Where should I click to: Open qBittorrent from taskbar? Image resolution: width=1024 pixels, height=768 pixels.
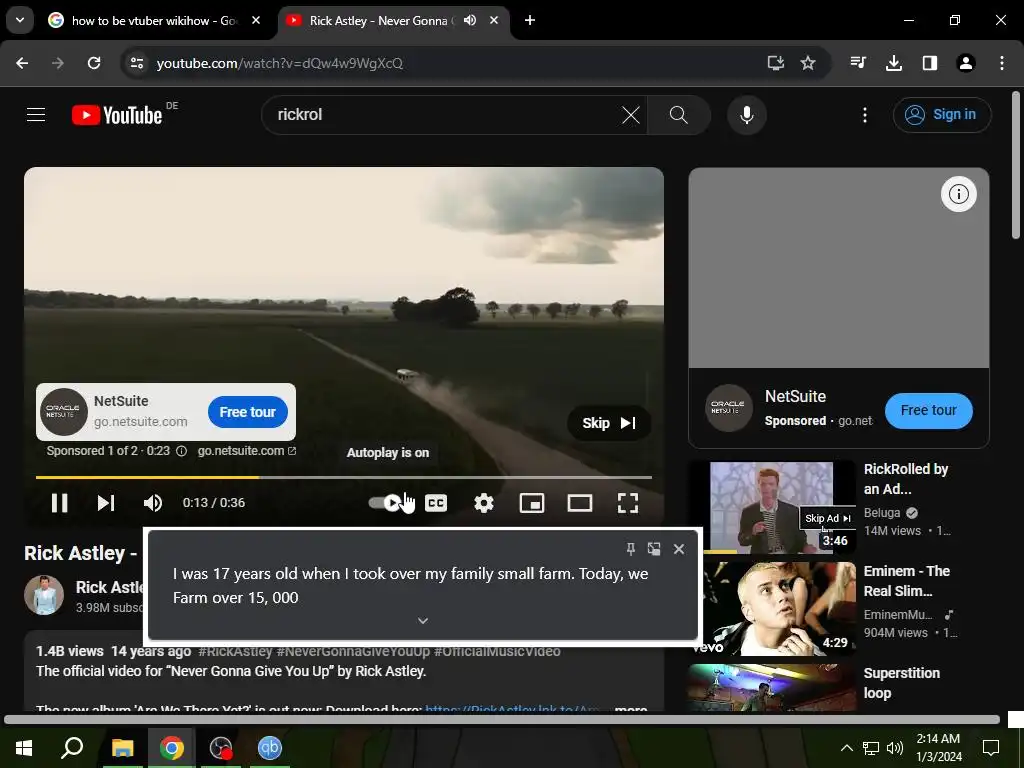click(270, 748)
